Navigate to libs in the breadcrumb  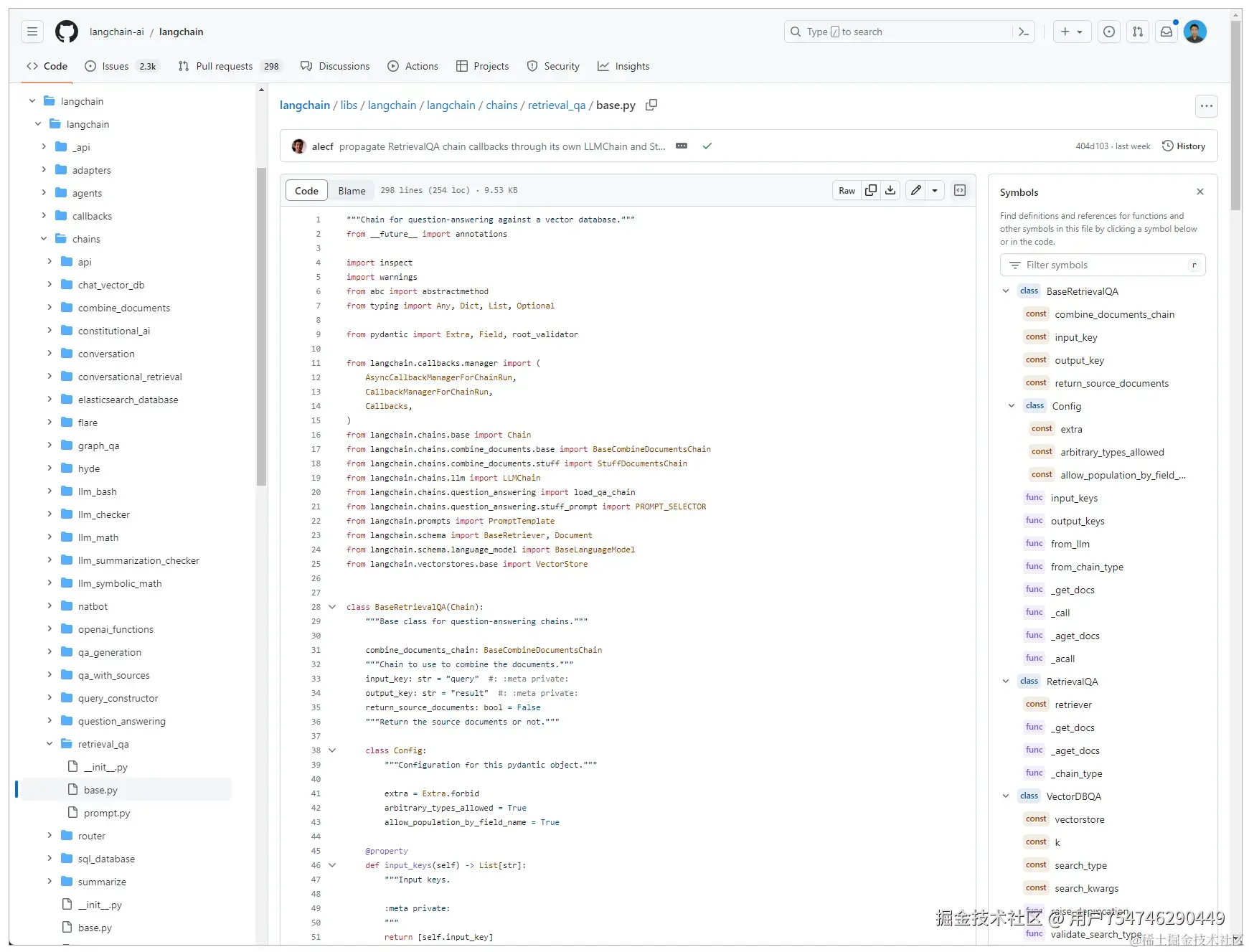[x=349, y=105]
